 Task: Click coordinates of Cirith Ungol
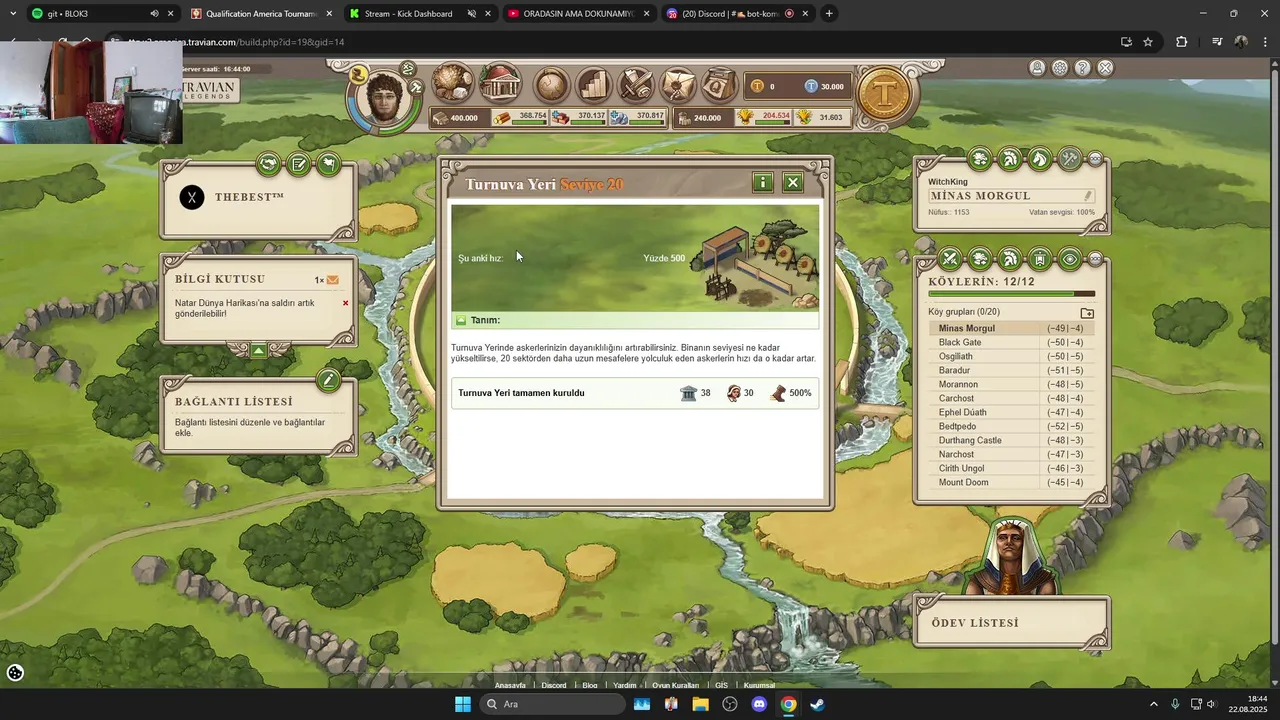1065,468
